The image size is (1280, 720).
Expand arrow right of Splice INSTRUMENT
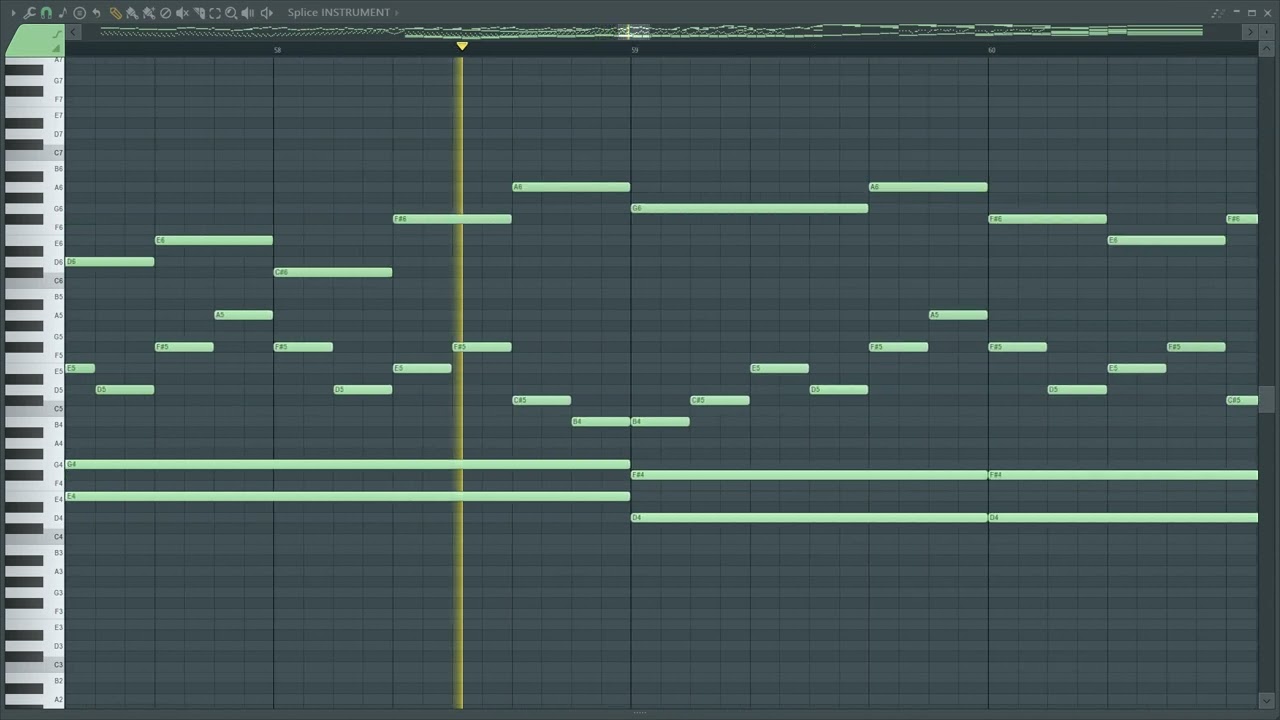click(397, 12)
